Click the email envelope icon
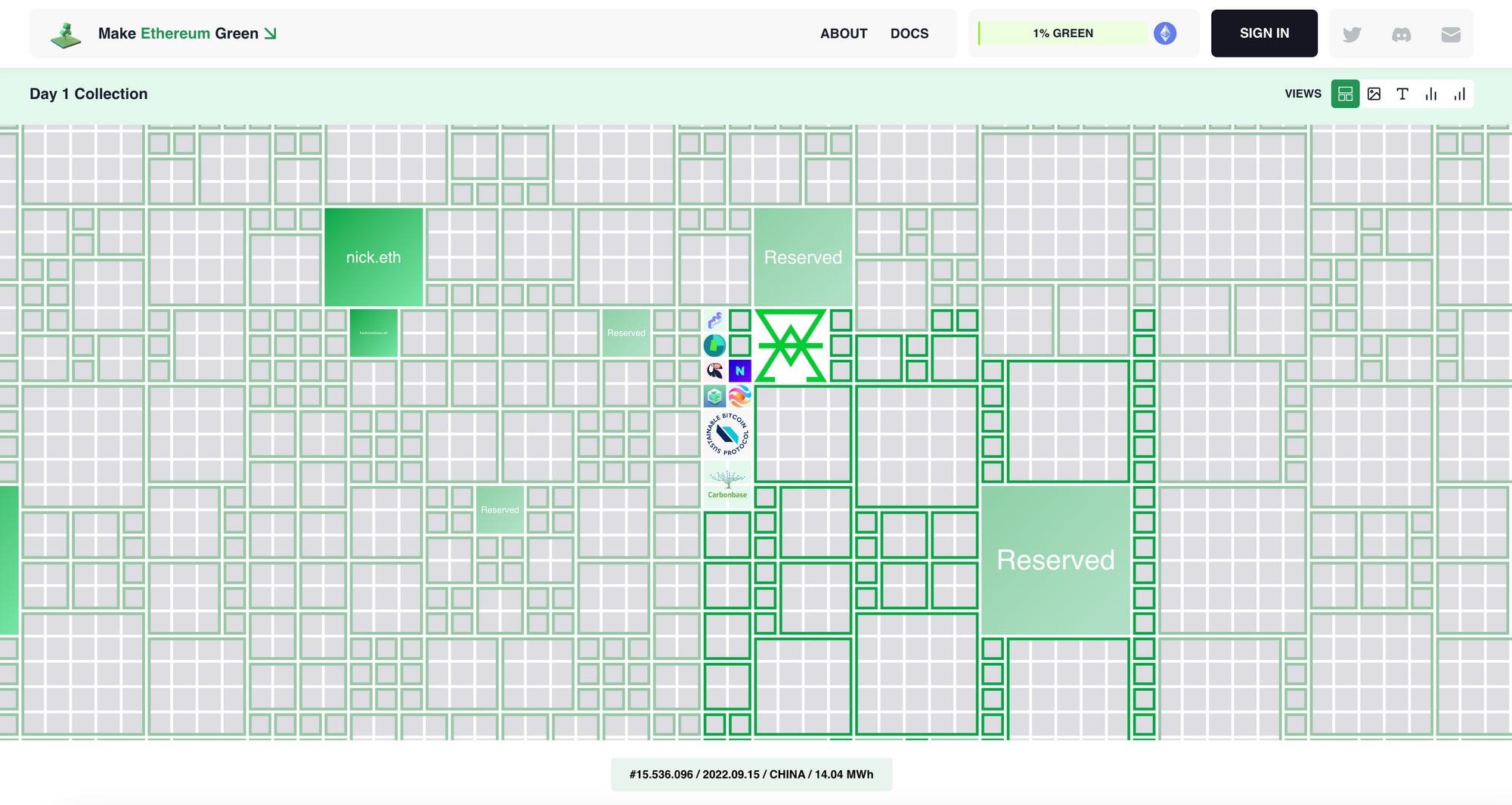Viewport: 1512px width, 805px height. (1450, 34)
